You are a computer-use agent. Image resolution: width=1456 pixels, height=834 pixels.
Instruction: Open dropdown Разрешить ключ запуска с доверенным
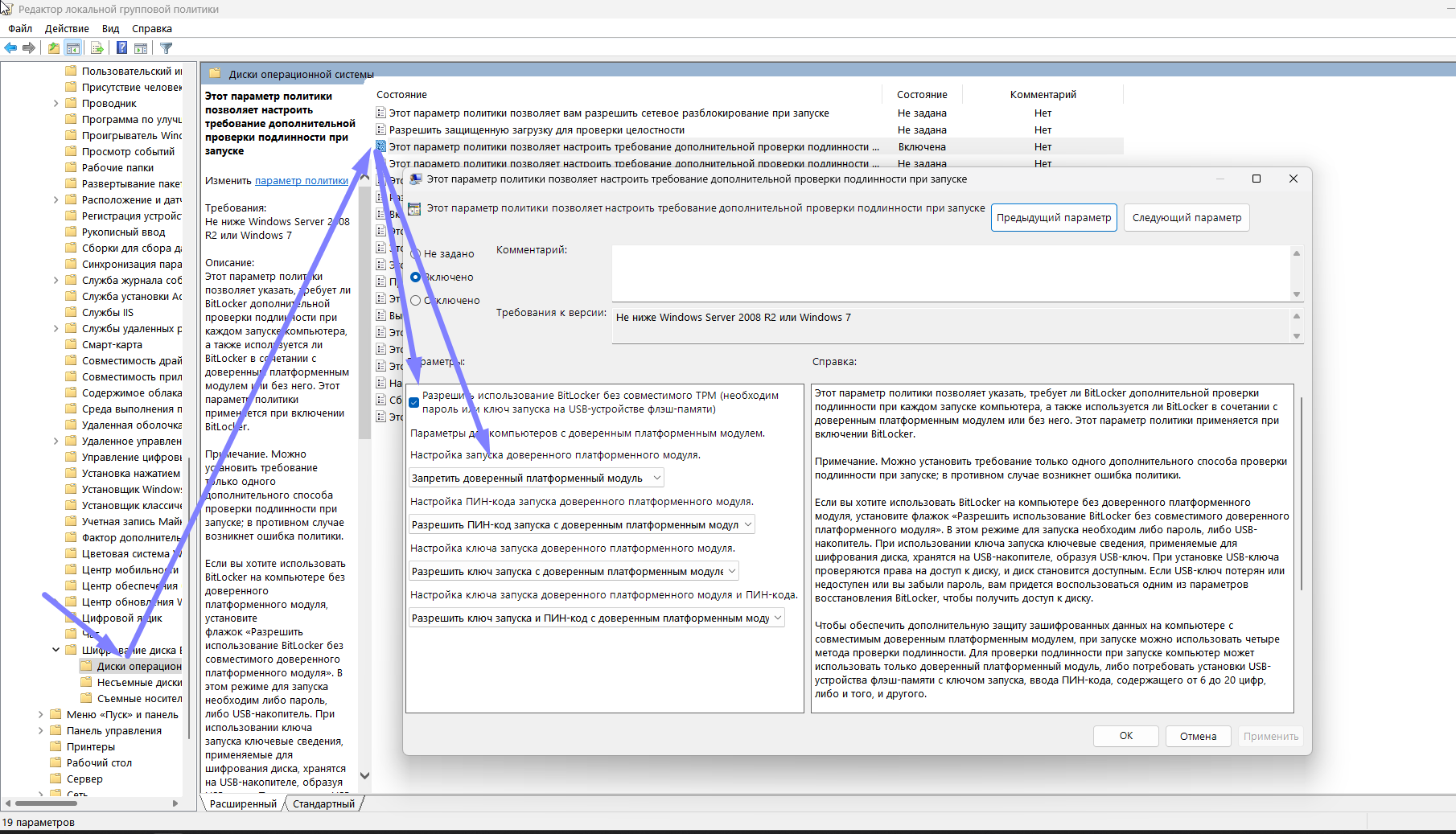coord(574,571)
